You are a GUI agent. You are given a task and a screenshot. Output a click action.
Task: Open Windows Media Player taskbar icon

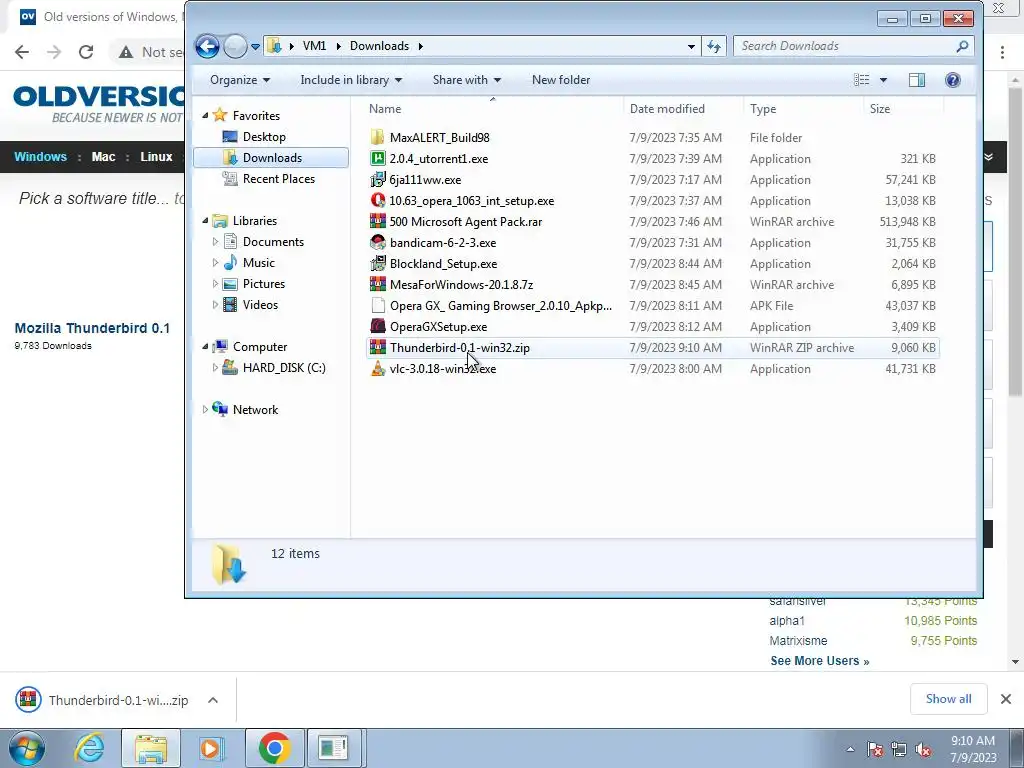click(x=211, y=748)
